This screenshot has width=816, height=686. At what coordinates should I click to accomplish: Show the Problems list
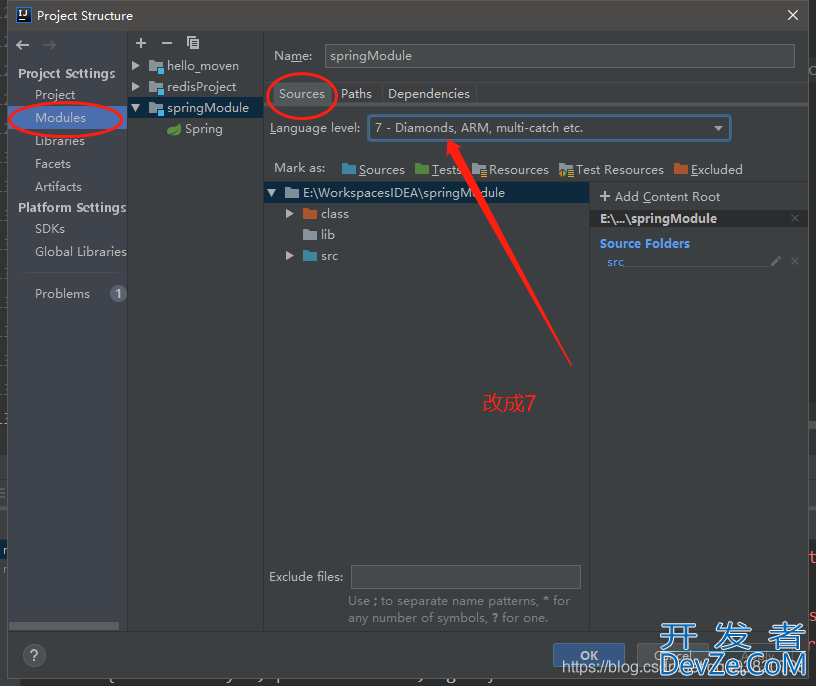[62, 294]
